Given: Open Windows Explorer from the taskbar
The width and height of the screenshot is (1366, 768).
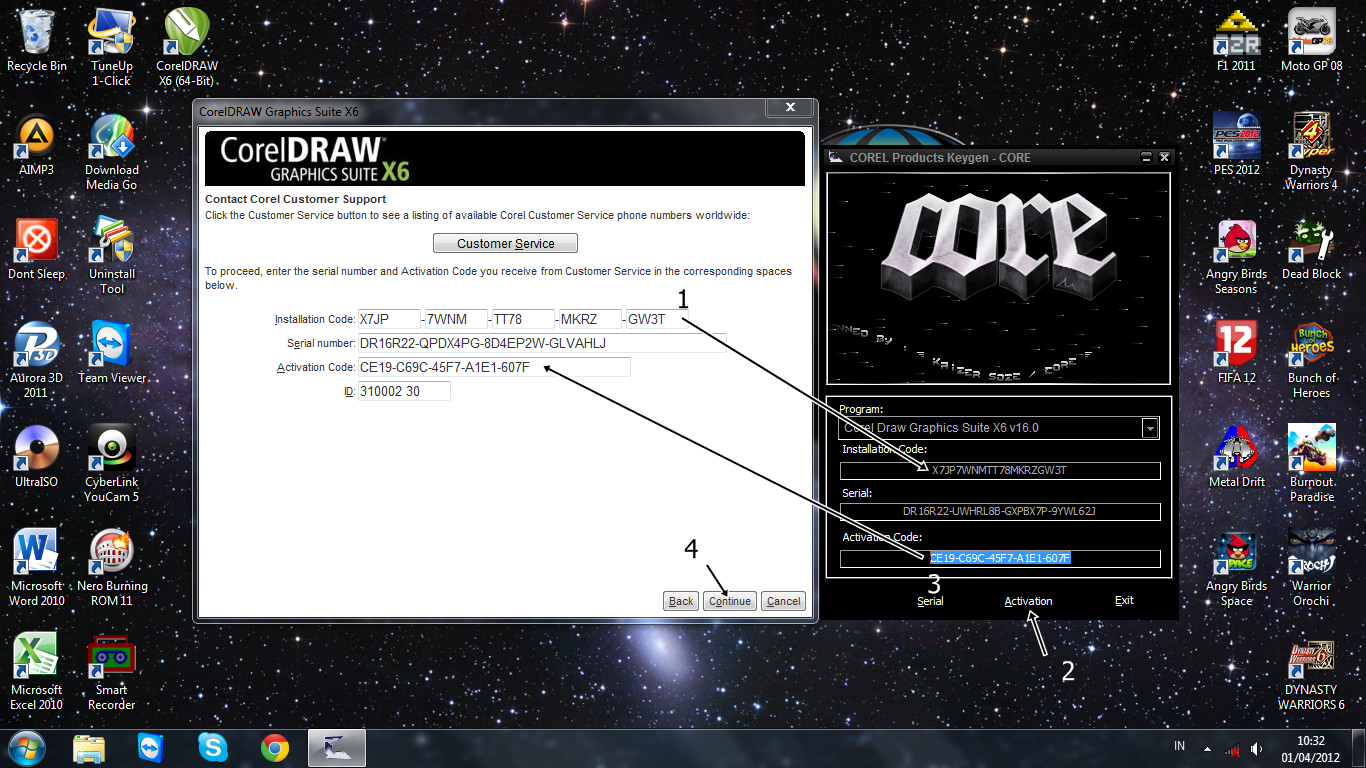Looking at the screenshot, I should click(89, 747).
